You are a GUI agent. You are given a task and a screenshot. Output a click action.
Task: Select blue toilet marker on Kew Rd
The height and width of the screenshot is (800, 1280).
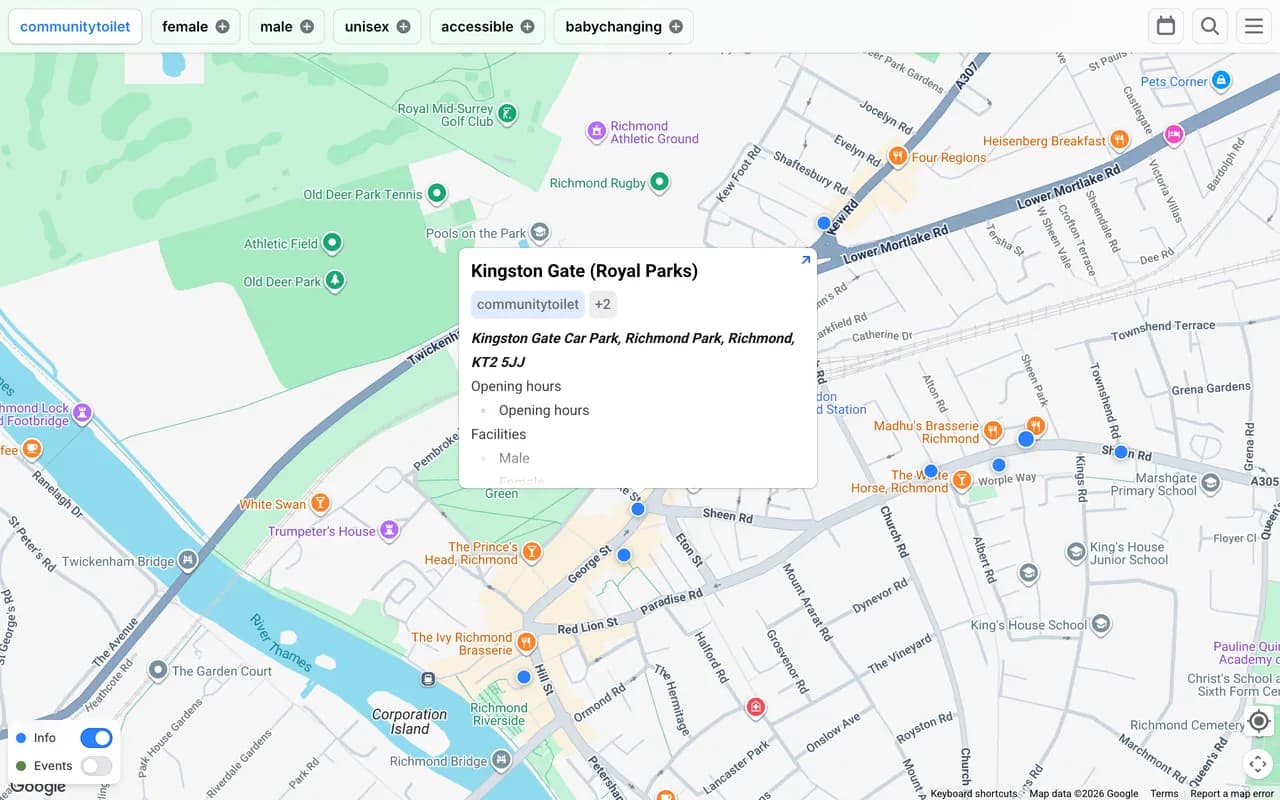(824, 223)
